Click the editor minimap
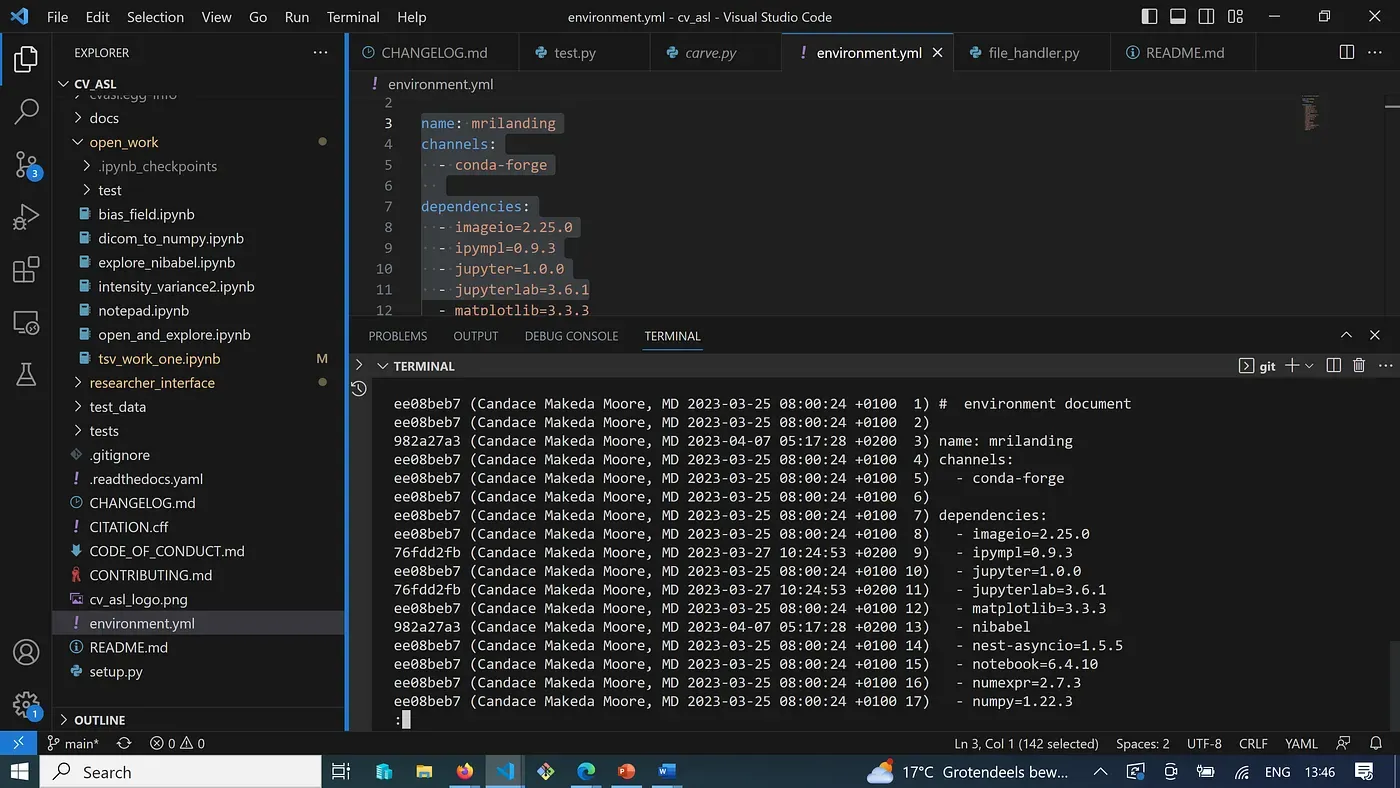The width and height of the screenshot is (1400, 788). point(1310,112)
